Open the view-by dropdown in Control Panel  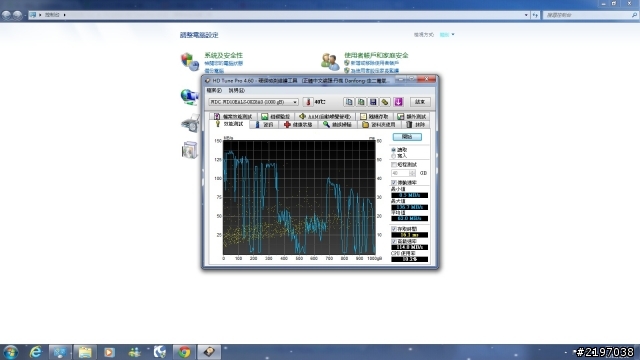coord(447,35)
